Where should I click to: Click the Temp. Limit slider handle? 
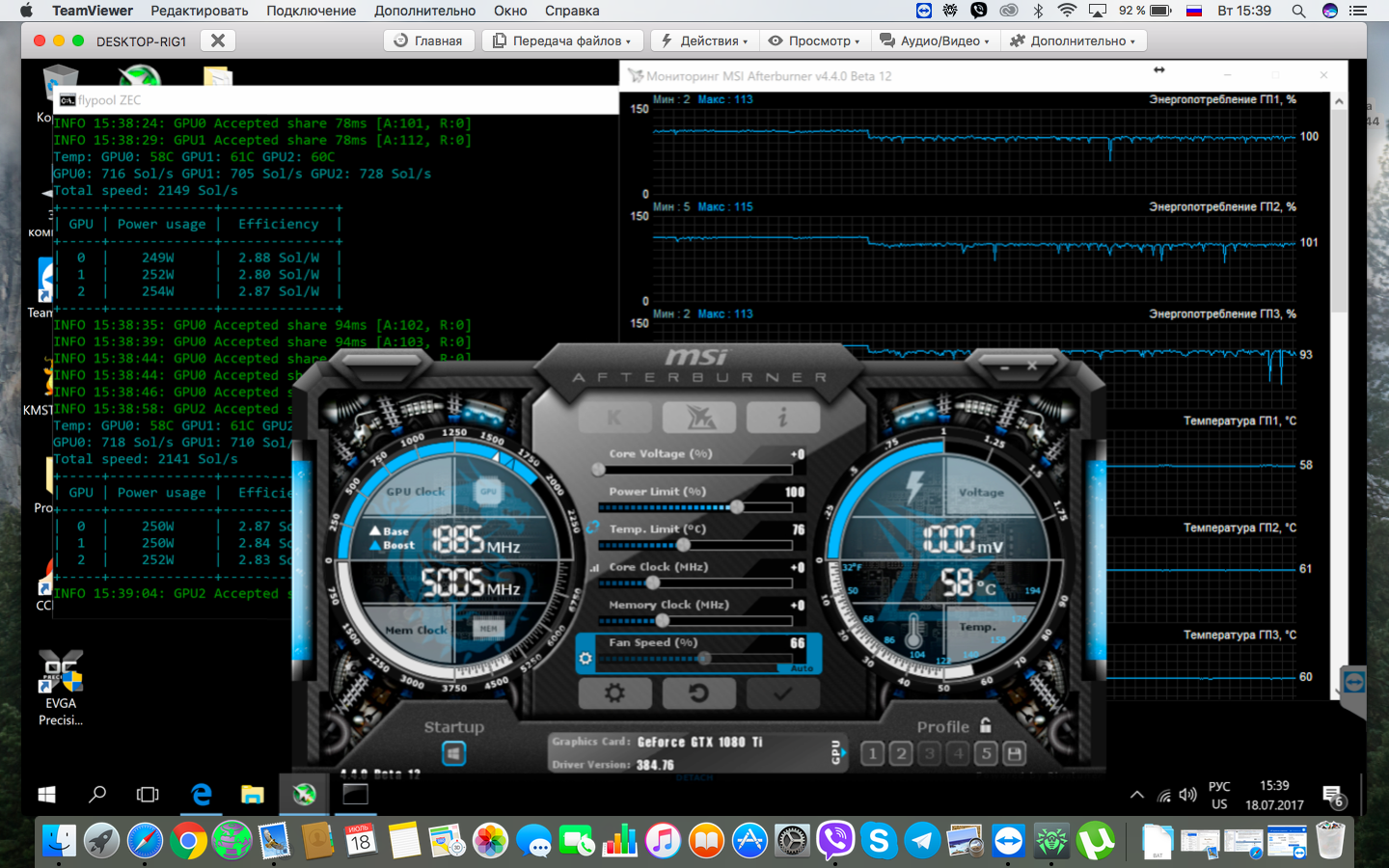[683, 545]
